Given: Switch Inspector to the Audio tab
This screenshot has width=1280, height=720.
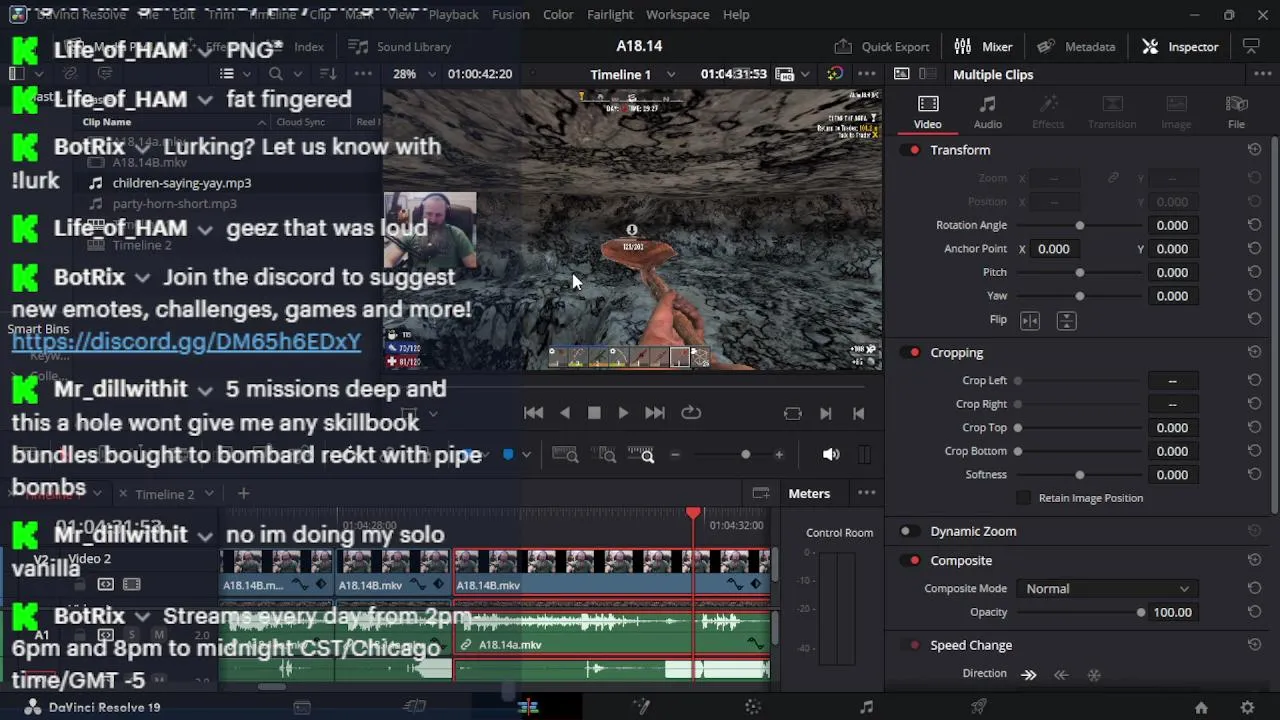Looking at the screenshot, I should coord(987,112).
